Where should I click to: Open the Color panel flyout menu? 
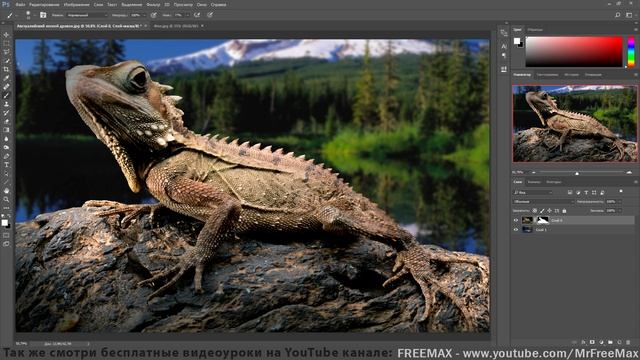635,30
